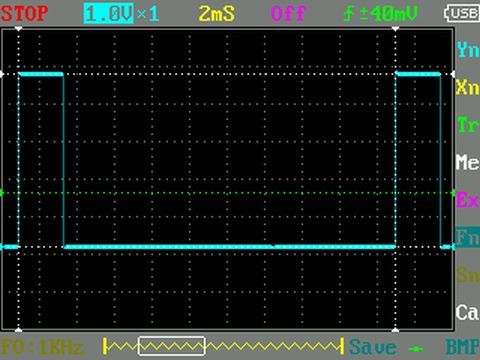
Task: Open the BMP file format option
Action: click(x=463, y=347)
